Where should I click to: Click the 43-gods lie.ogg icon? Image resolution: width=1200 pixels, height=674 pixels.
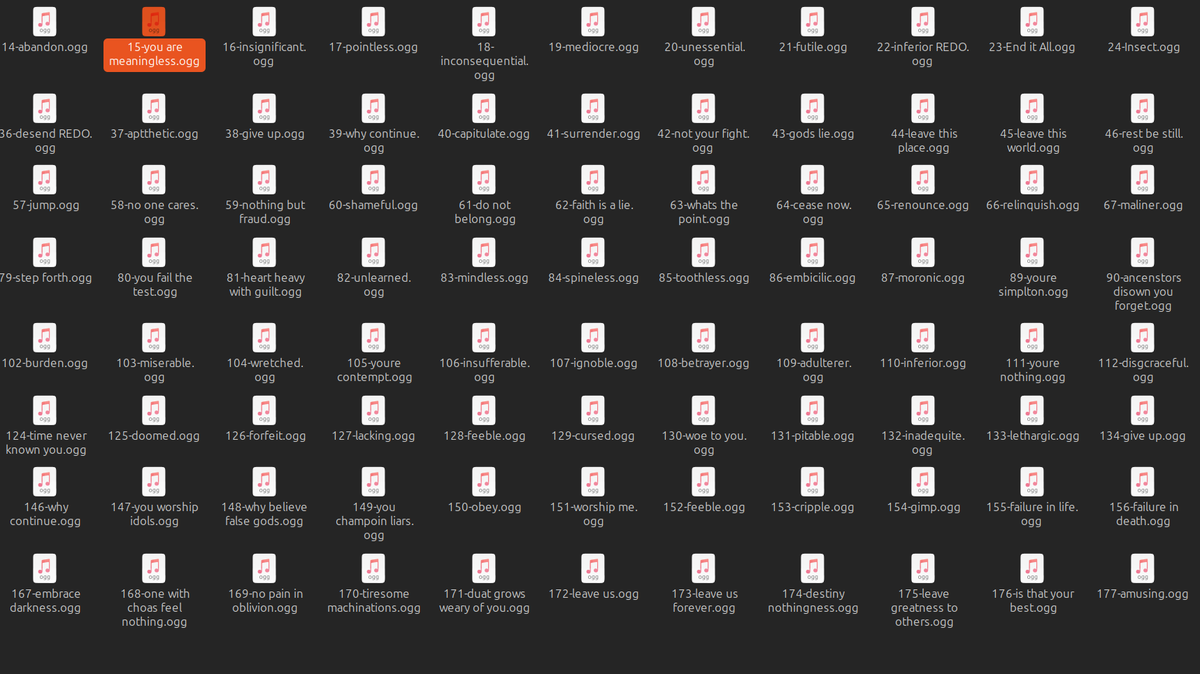click(x=813, y=107)
